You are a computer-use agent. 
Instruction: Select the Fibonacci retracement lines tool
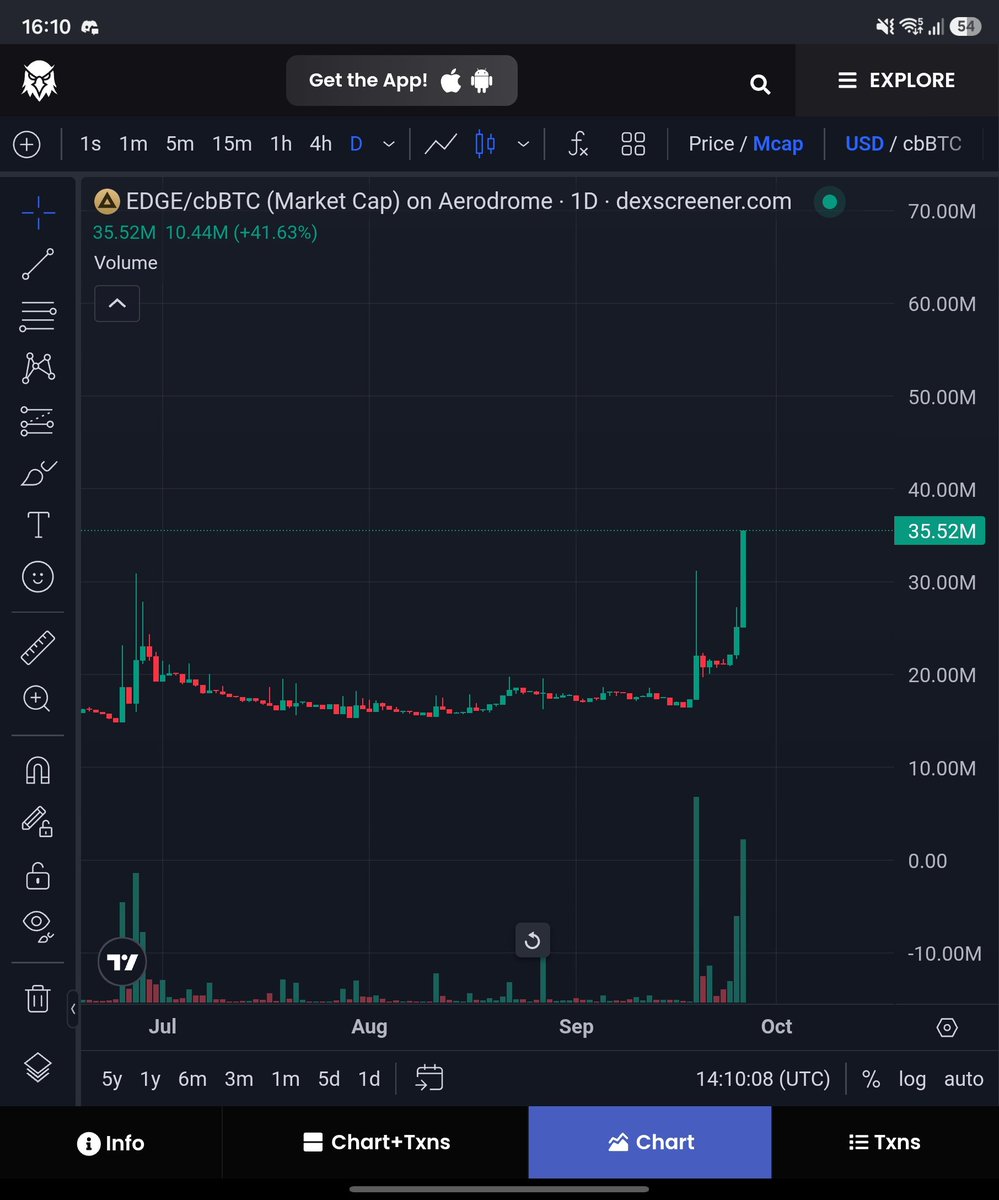[38, 317]
